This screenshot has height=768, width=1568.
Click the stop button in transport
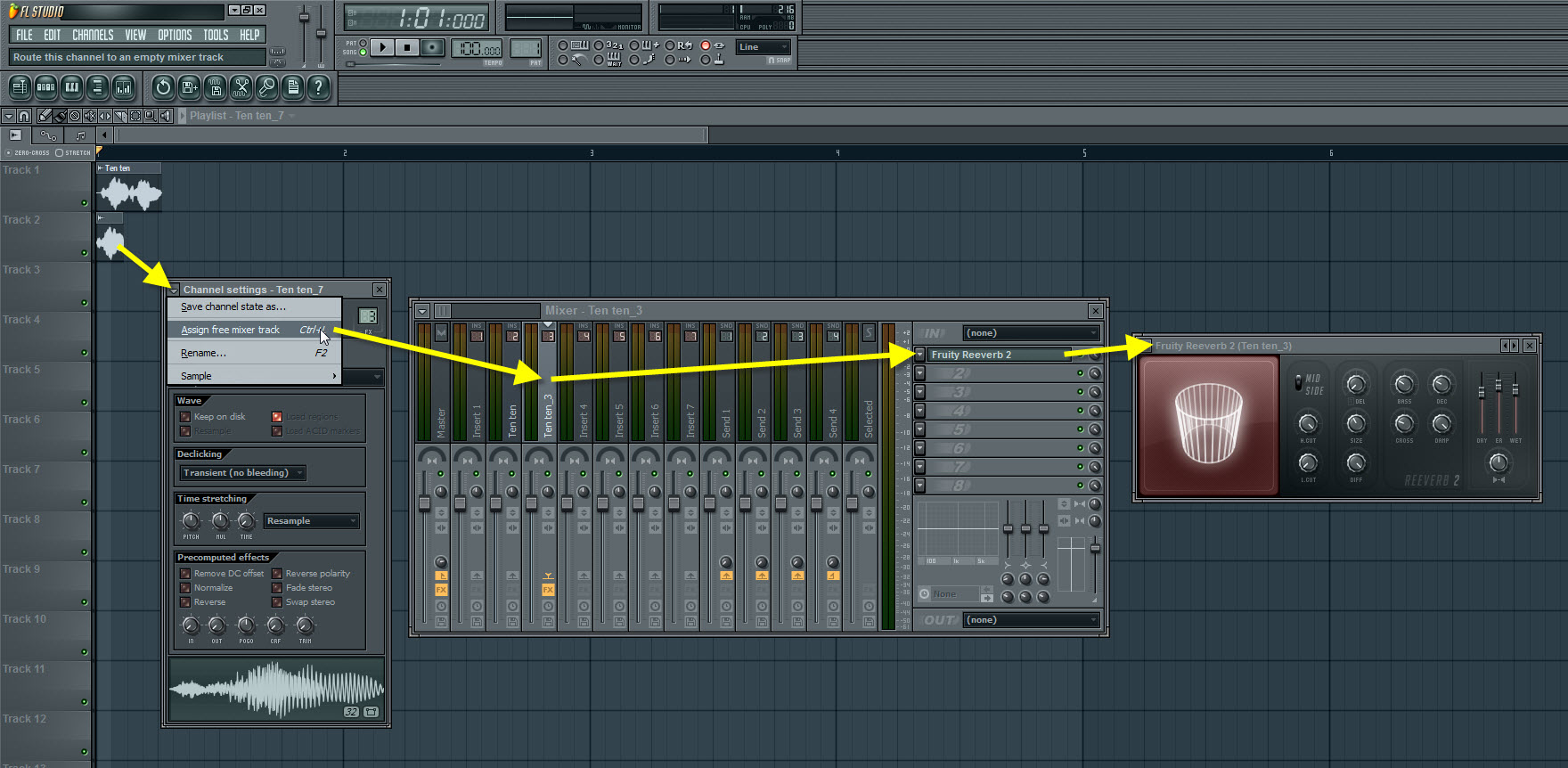pos(407,47)
